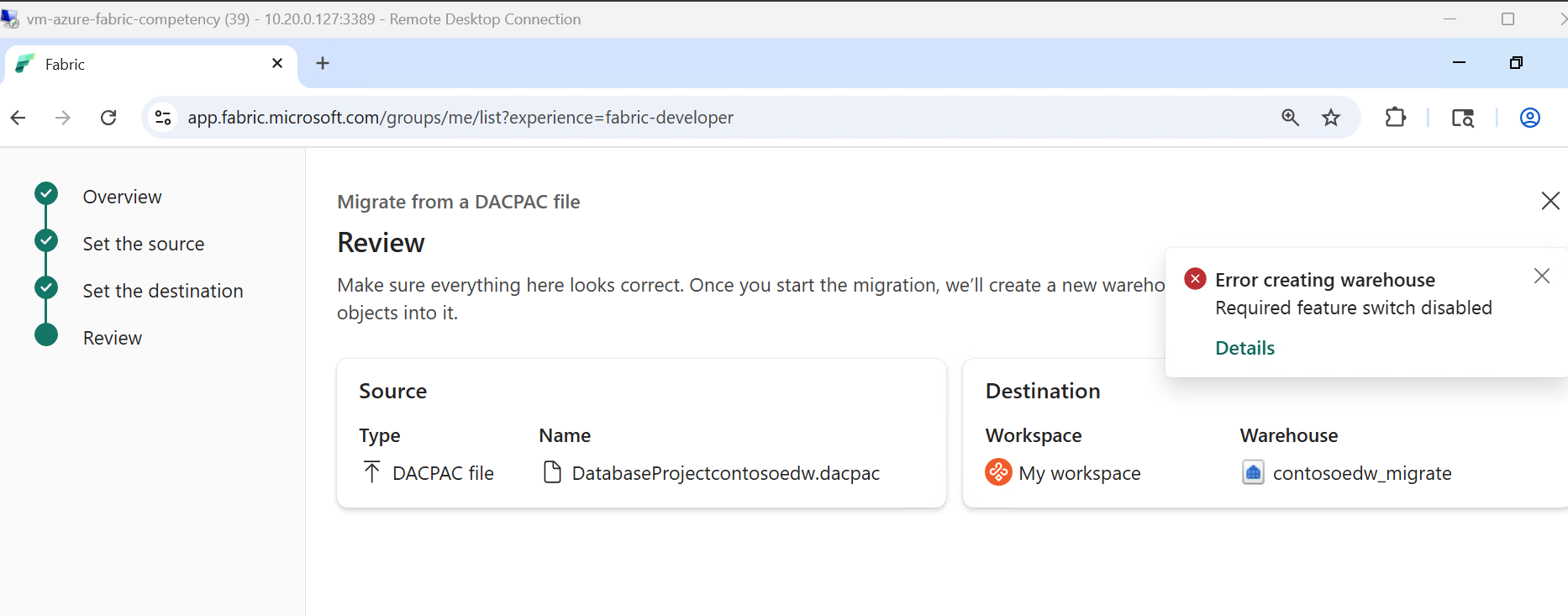This screenshot has height=616, width=1568.
Task: Go to the Overview step
Action: (122, 197)
